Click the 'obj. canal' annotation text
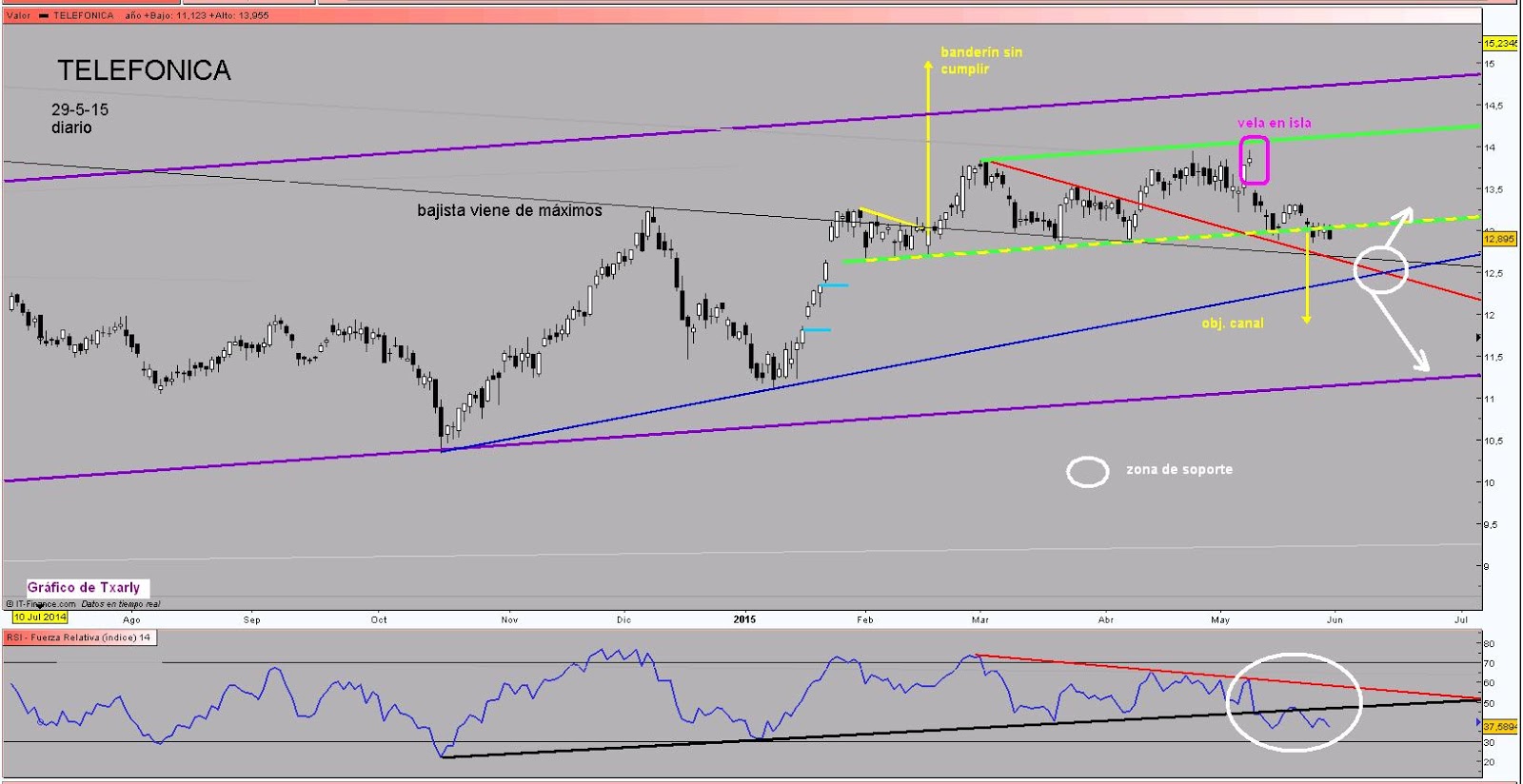 coord(1233,323)
